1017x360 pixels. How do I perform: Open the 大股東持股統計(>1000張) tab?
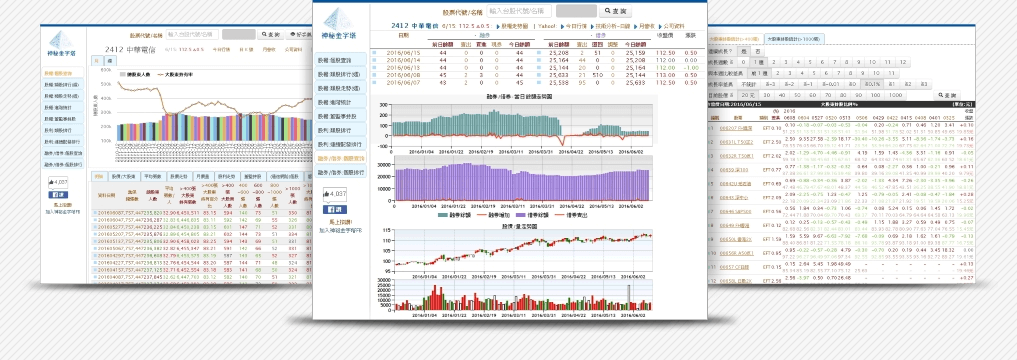796,39
